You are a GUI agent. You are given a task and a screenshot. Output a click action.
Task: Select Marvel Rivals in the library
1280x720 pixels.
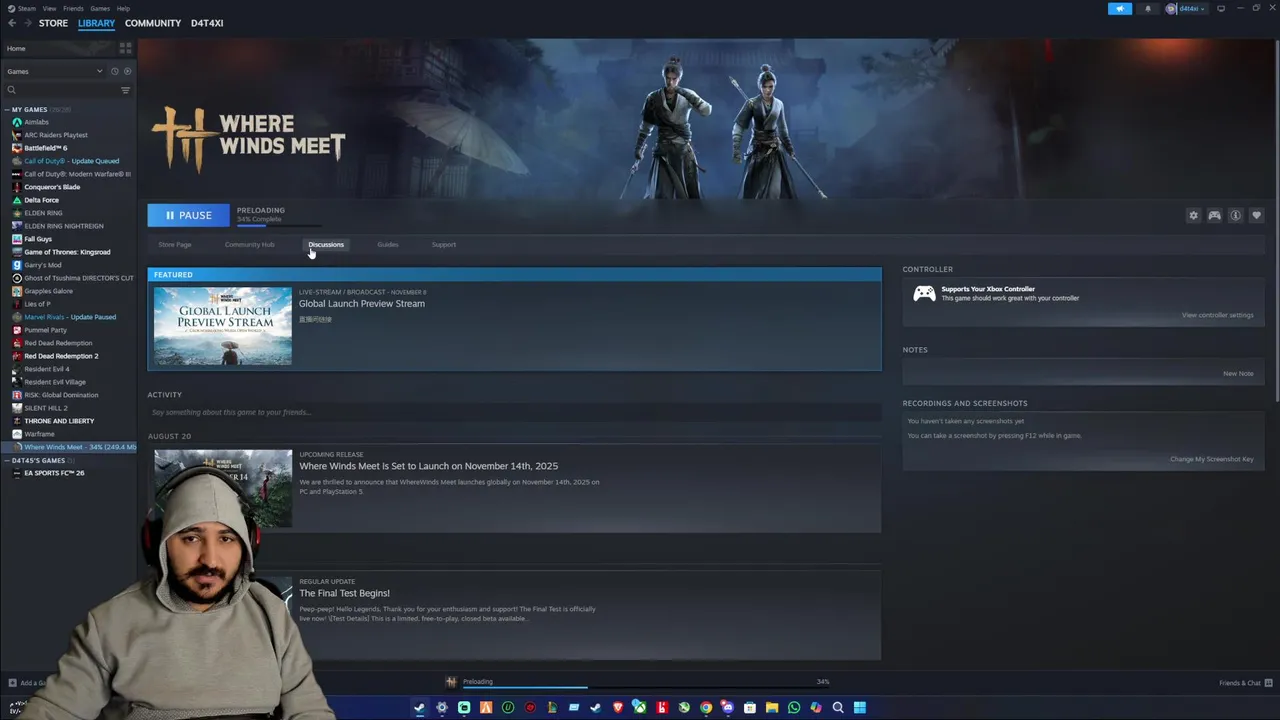point(70,317)
